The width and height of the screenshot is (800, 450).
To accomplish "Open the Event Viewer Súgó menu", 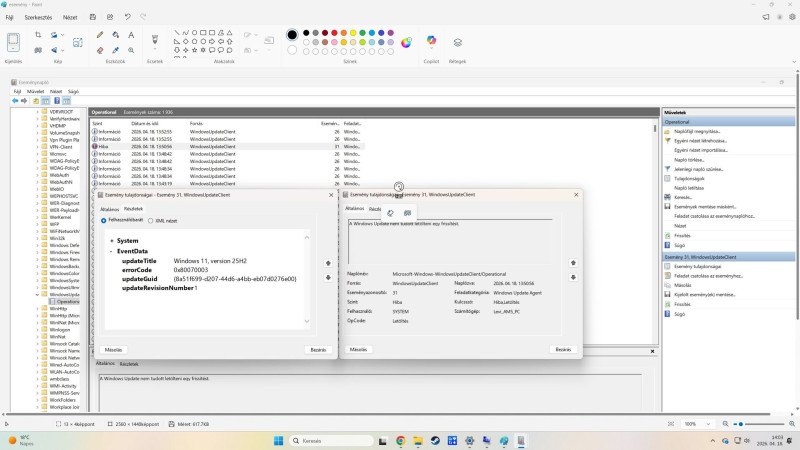I will (x=73, y=91).
